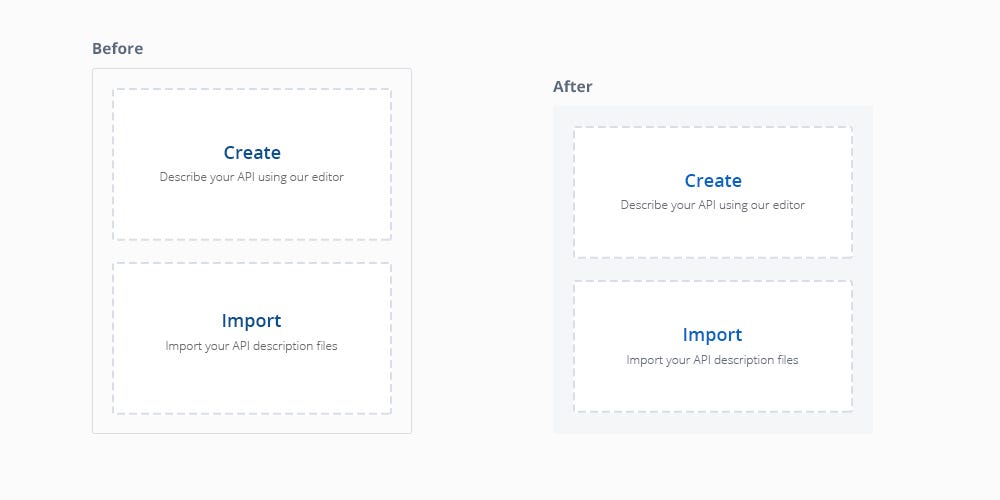Click "Import your API description files" under After

[712, 360]
